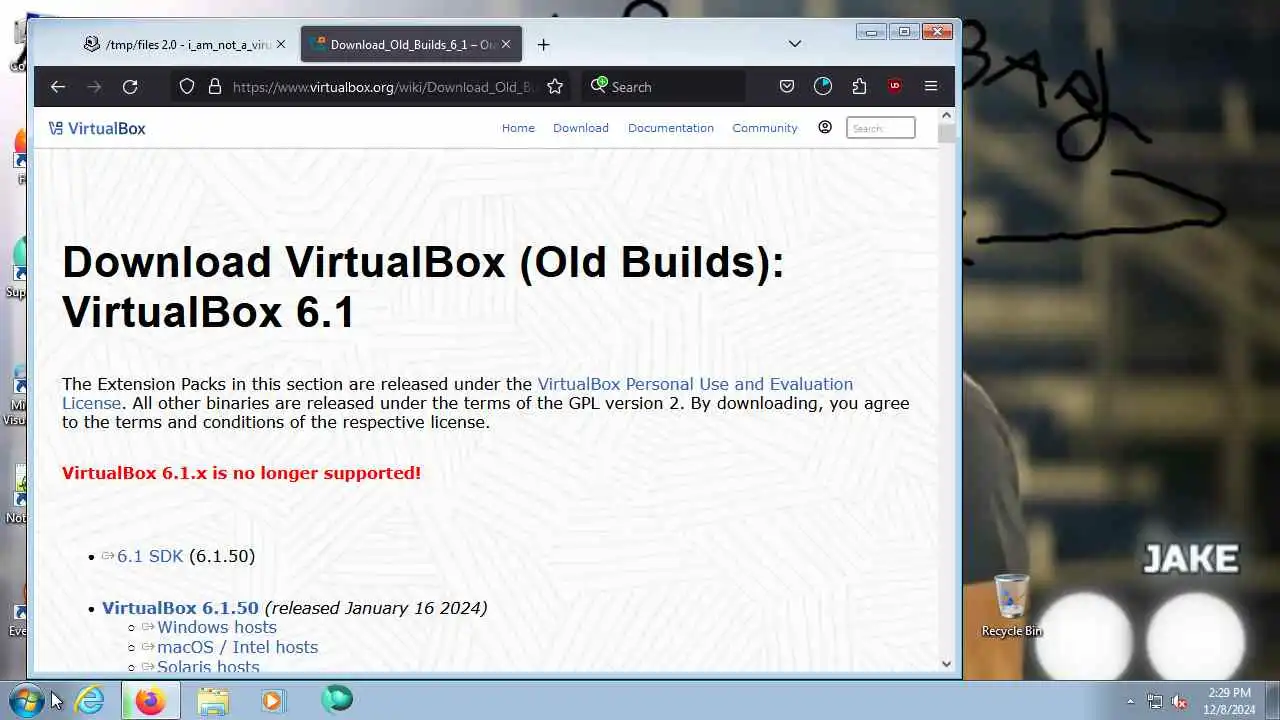This screenshot has width=1280, height=720.
Task: Go back with the browser back arrow
Action: 58,87
